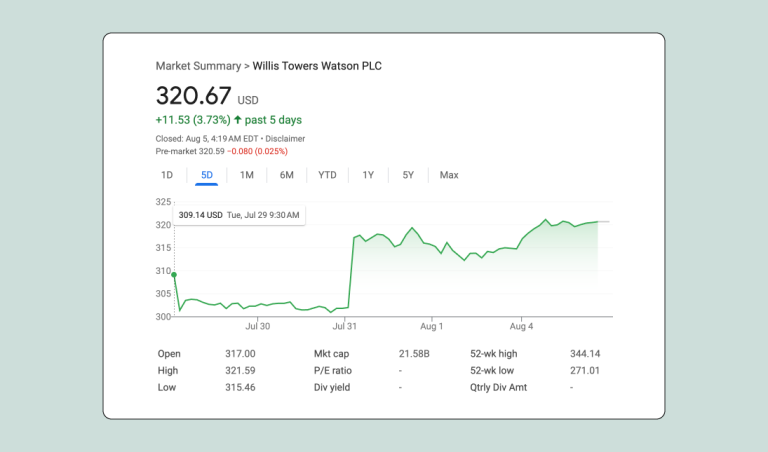Switch to the 1M chart range

[246, 175]
